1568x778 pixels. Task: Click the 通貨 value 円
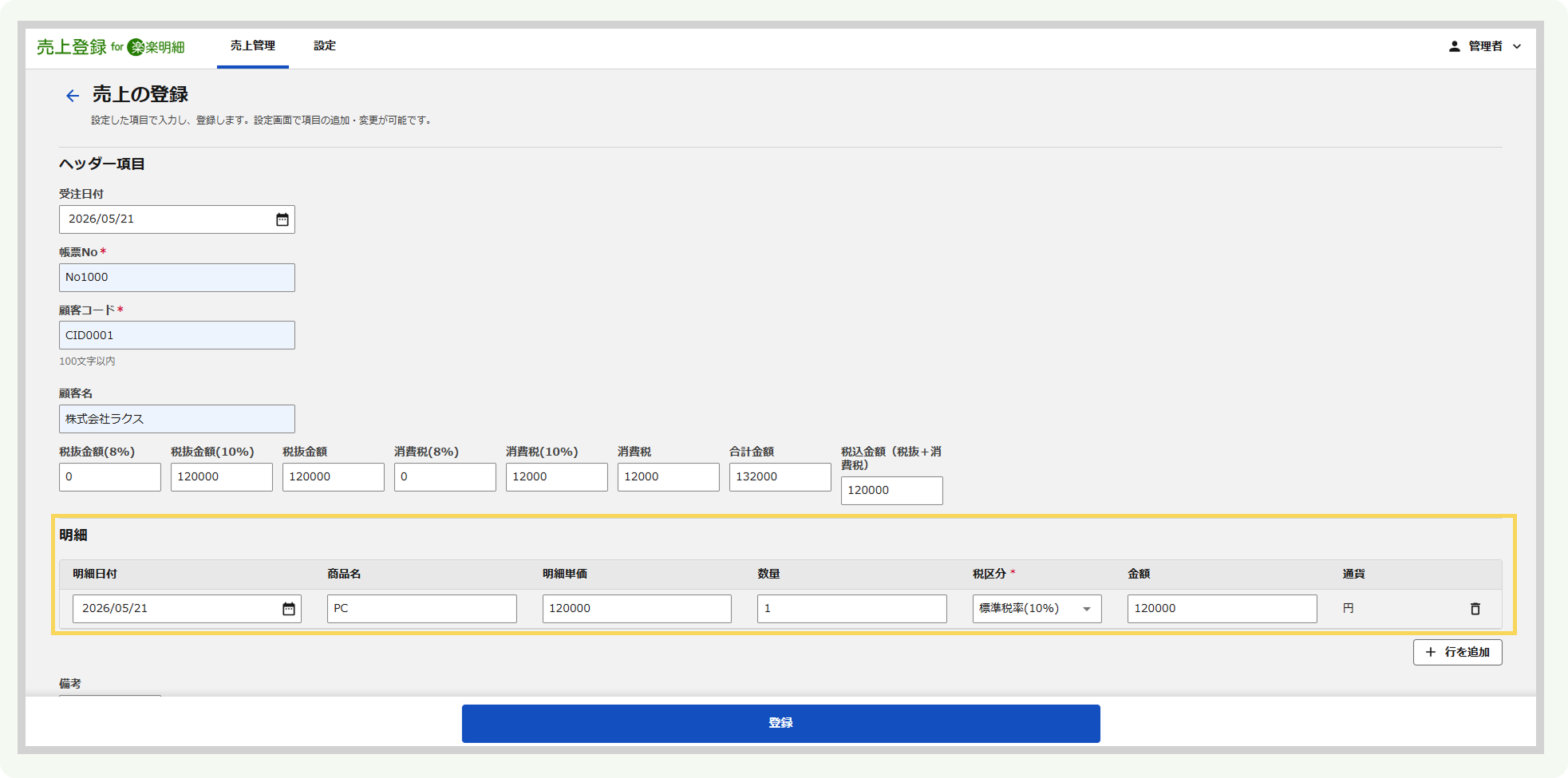(1349, 609)
